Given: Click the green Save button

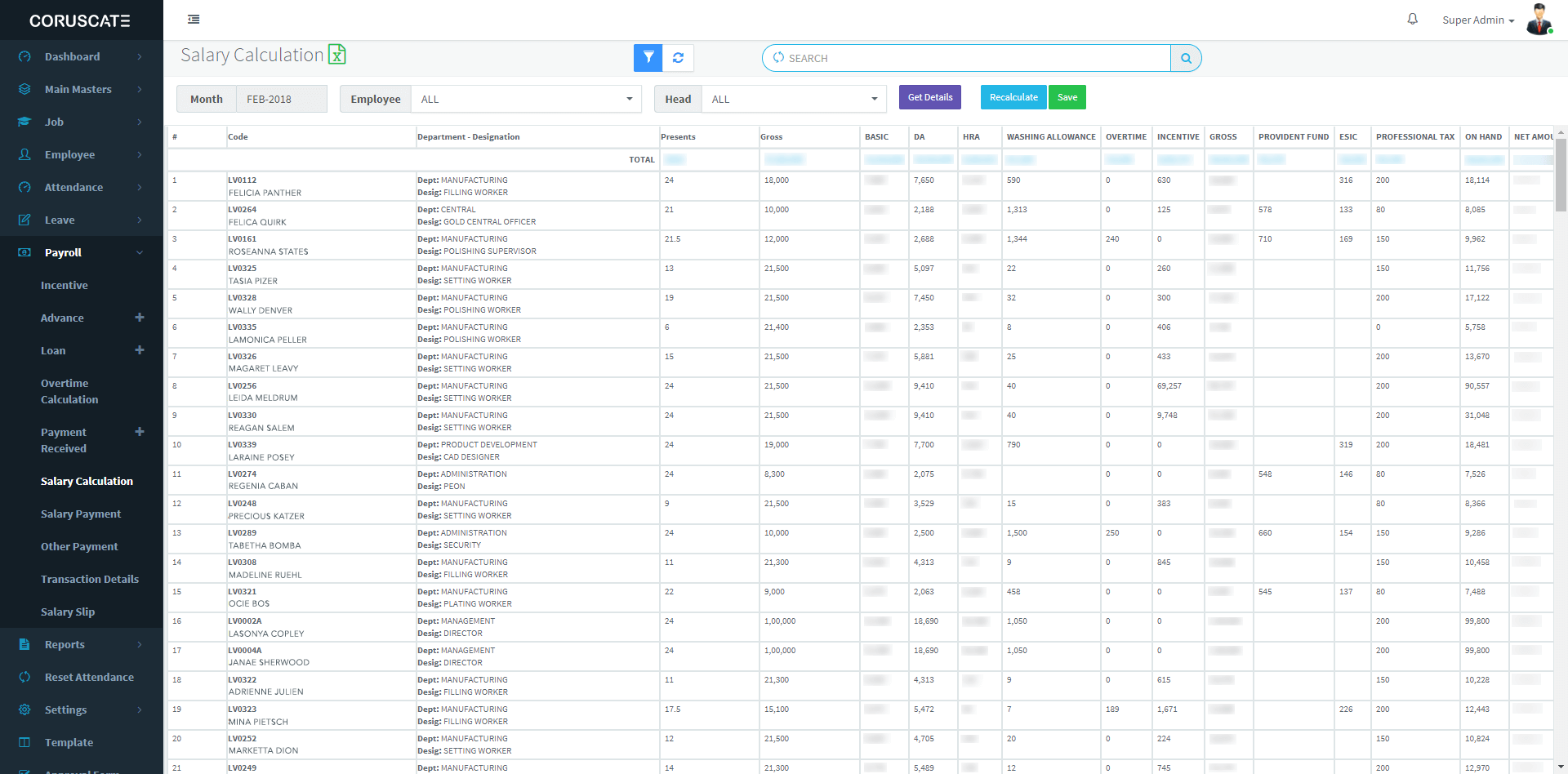Looking at the screenshot, I should tap(1067, 97).
